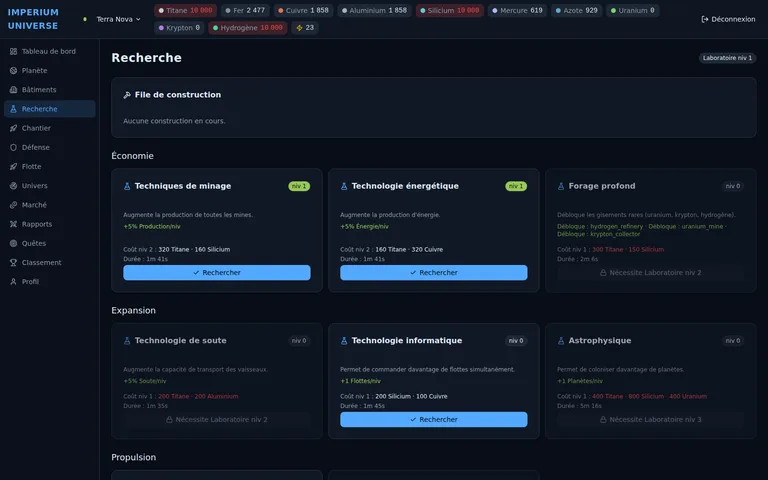Viewport: 768px width, 480px height.
Task: Click the niv 1 badge on Technologie énergétique
Action: (516, 186)
